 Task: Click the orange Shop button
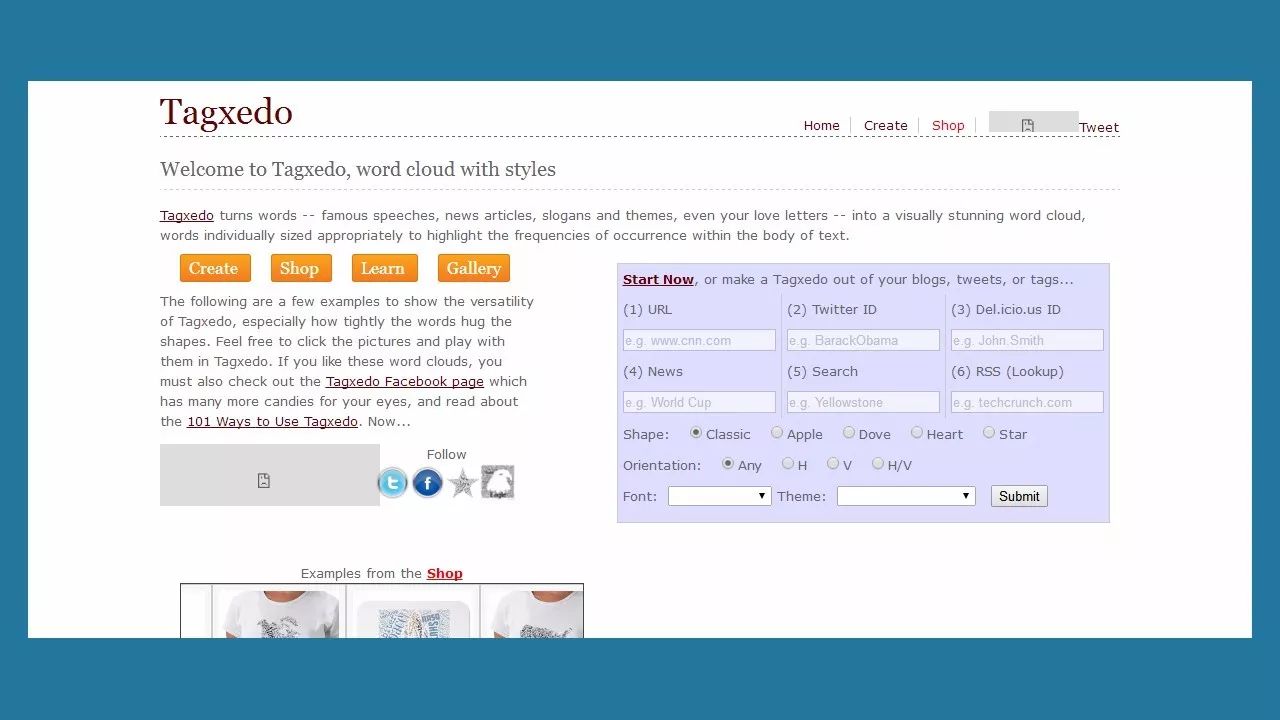(300, 268)
